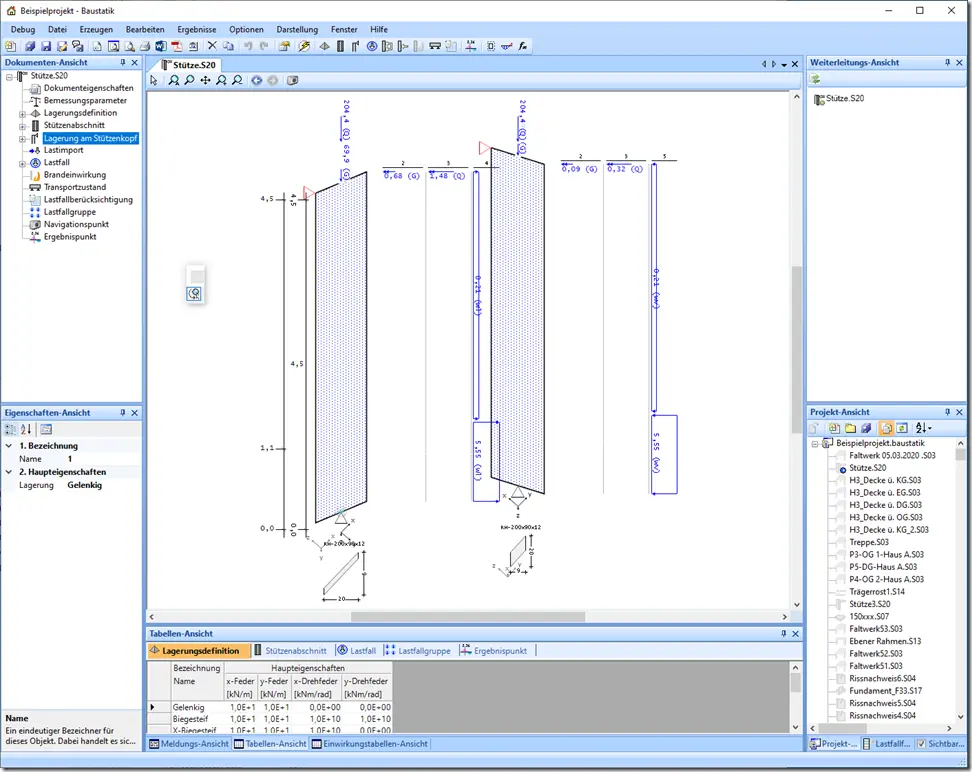The image size is (972, 772).
Task: Open the Datei menu
Action: point(57,29)
